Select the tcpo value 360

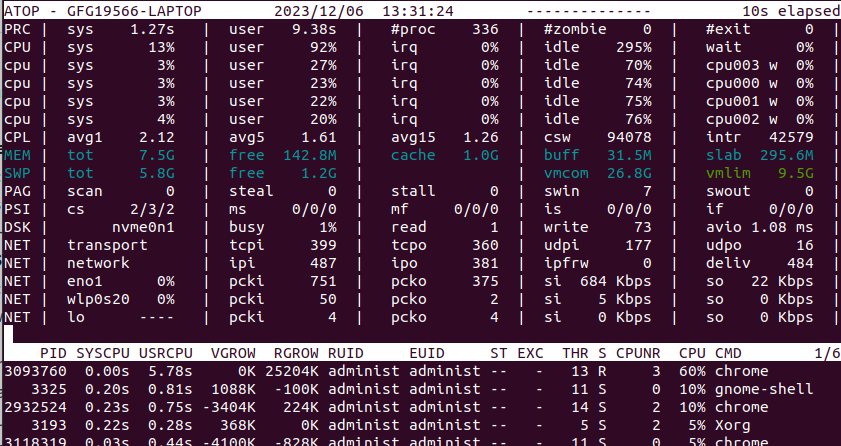tap(485, 245)
